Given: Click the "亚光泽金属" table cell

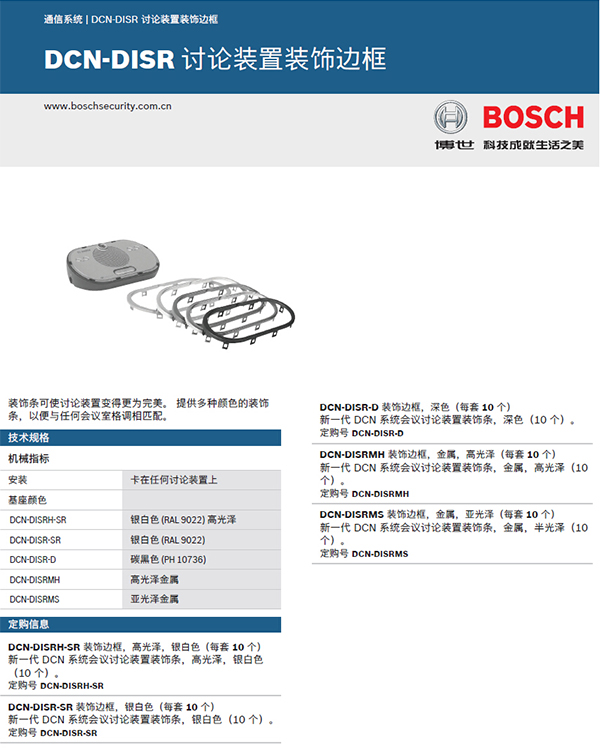Looking at the screenshot, I should click(x=202, y=599).
